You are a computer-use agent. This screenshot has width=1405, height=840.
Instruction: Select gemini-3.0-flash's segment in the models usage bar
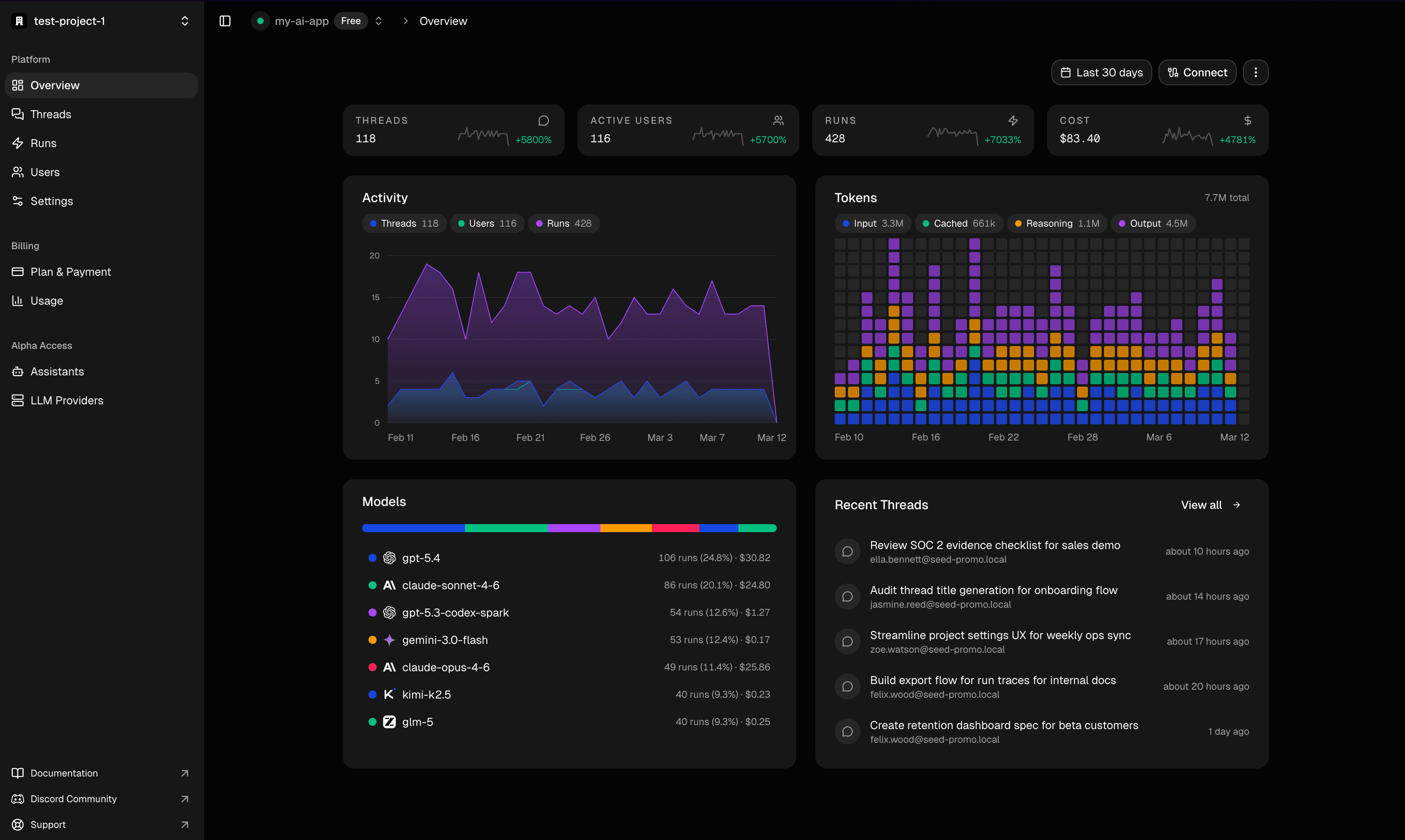pos(625,528)
